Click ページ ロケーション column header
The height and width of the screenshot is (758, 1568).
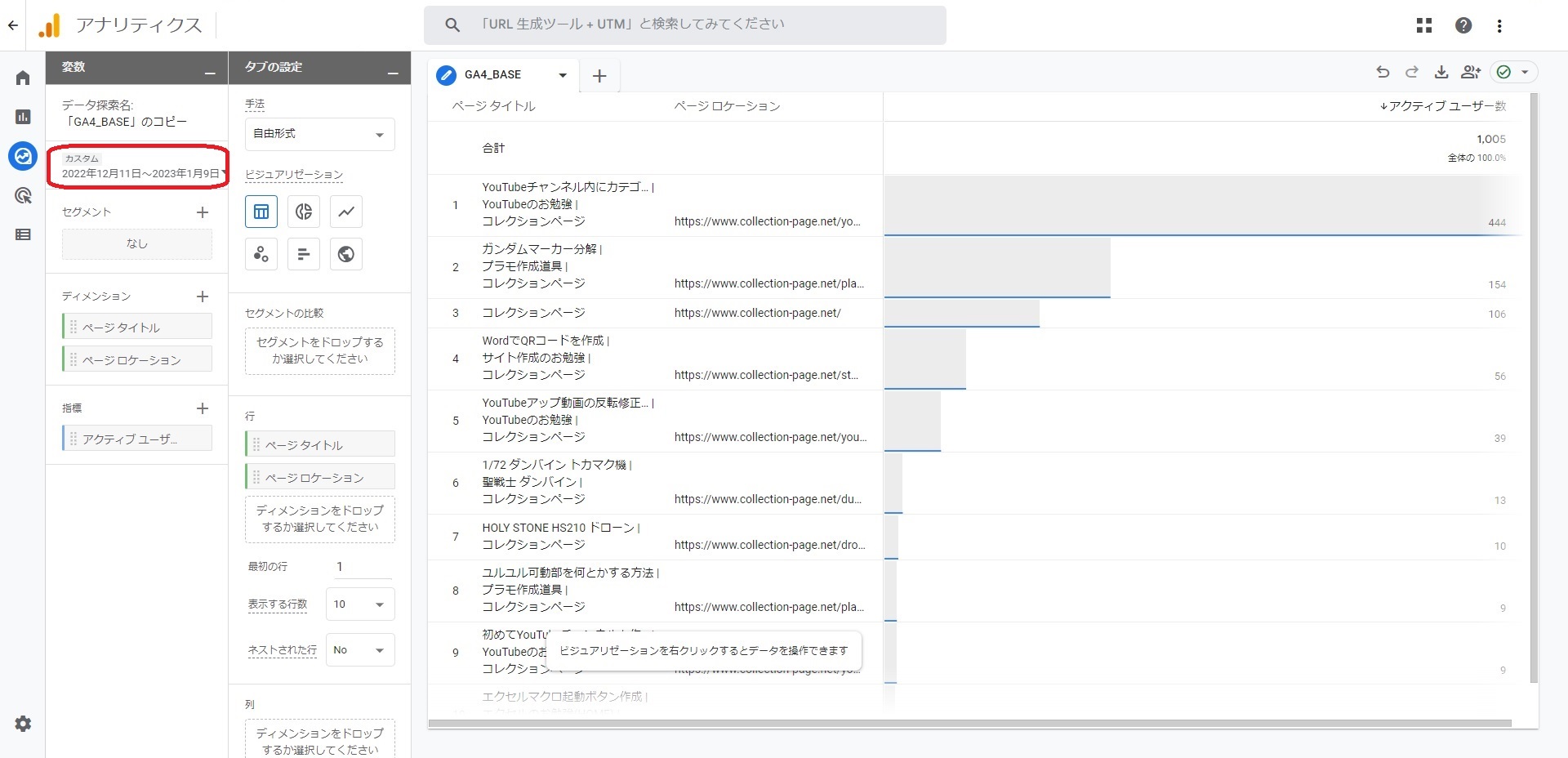[x=727, y=106]
